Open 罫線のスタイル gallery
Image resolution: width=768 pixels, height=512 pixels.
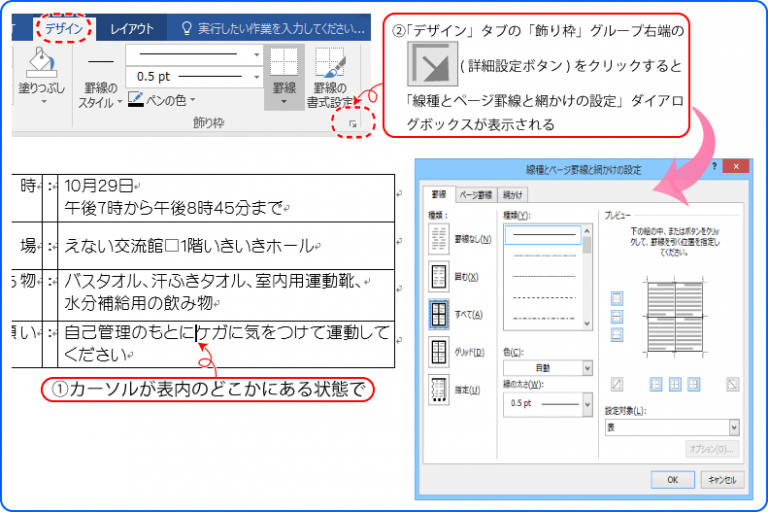(x=100, y=81)
